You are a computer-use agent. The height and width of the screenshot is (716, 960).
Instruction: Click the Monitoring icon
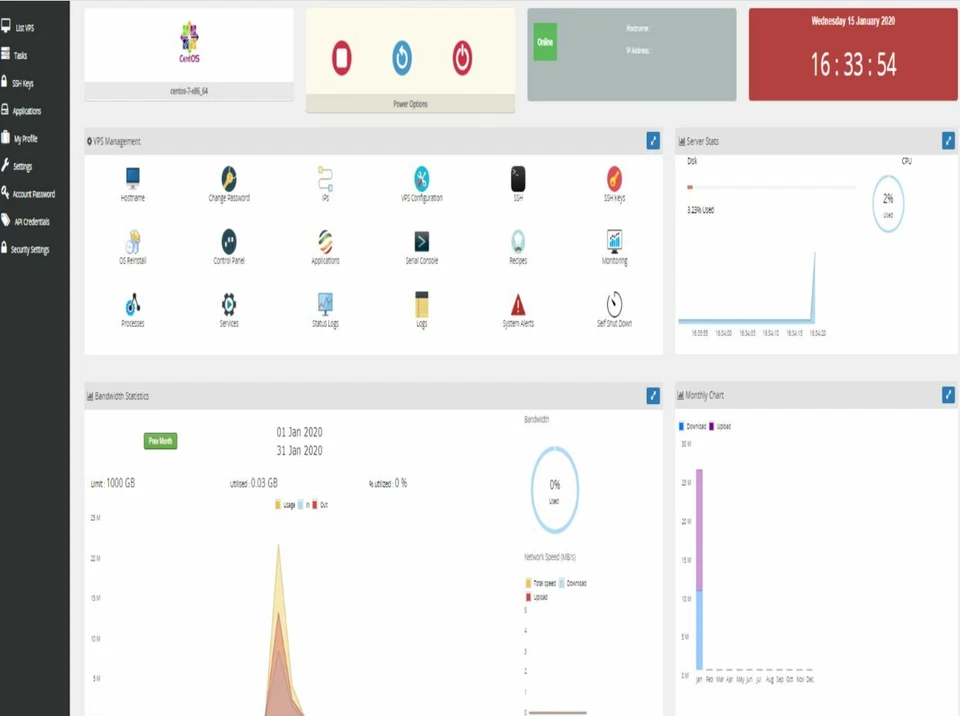tap(613, 239)
